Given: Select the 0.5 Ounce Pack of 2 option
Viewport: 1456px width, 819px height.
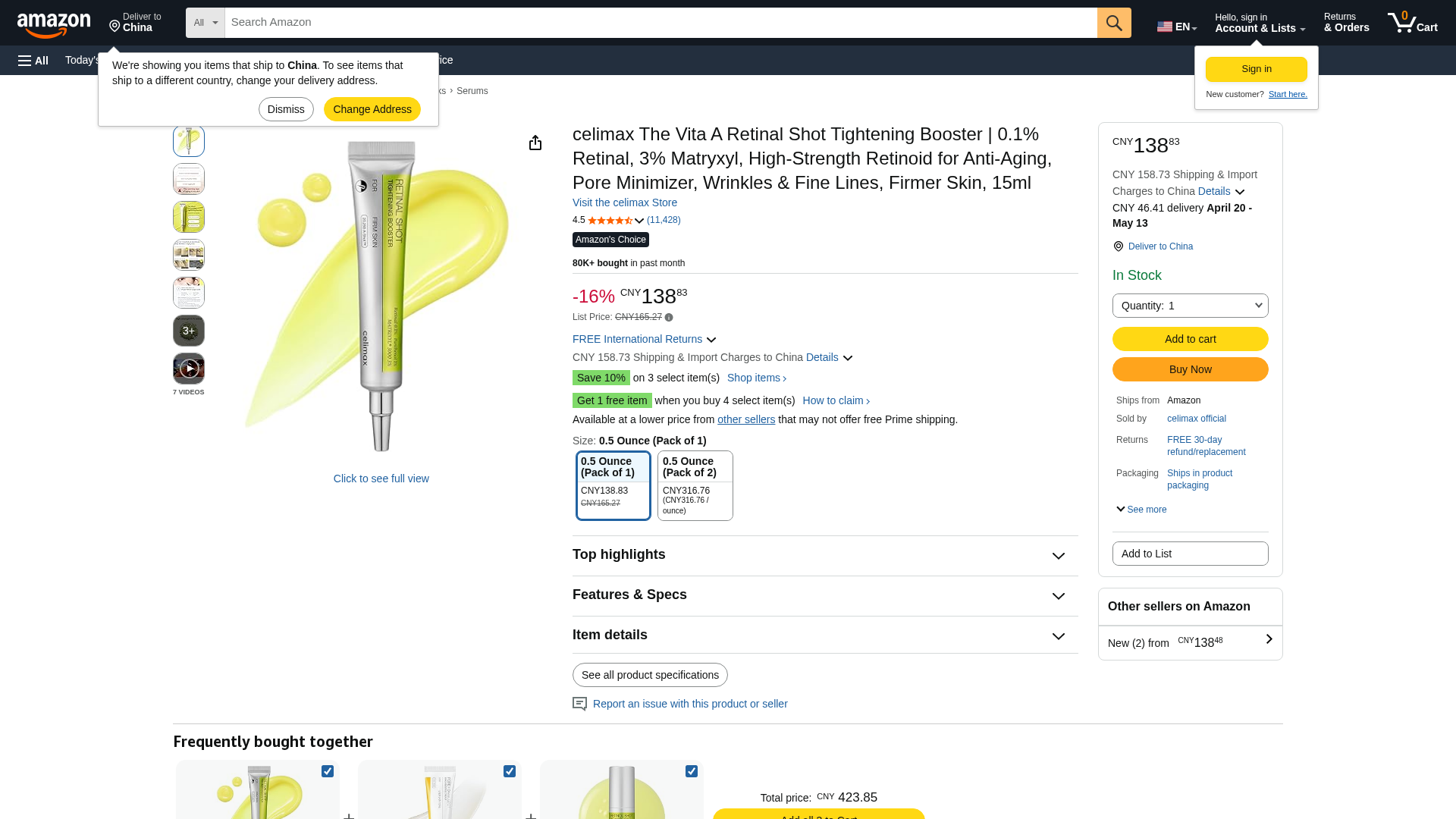Looking at the screenshot, I should coord(695,485).
